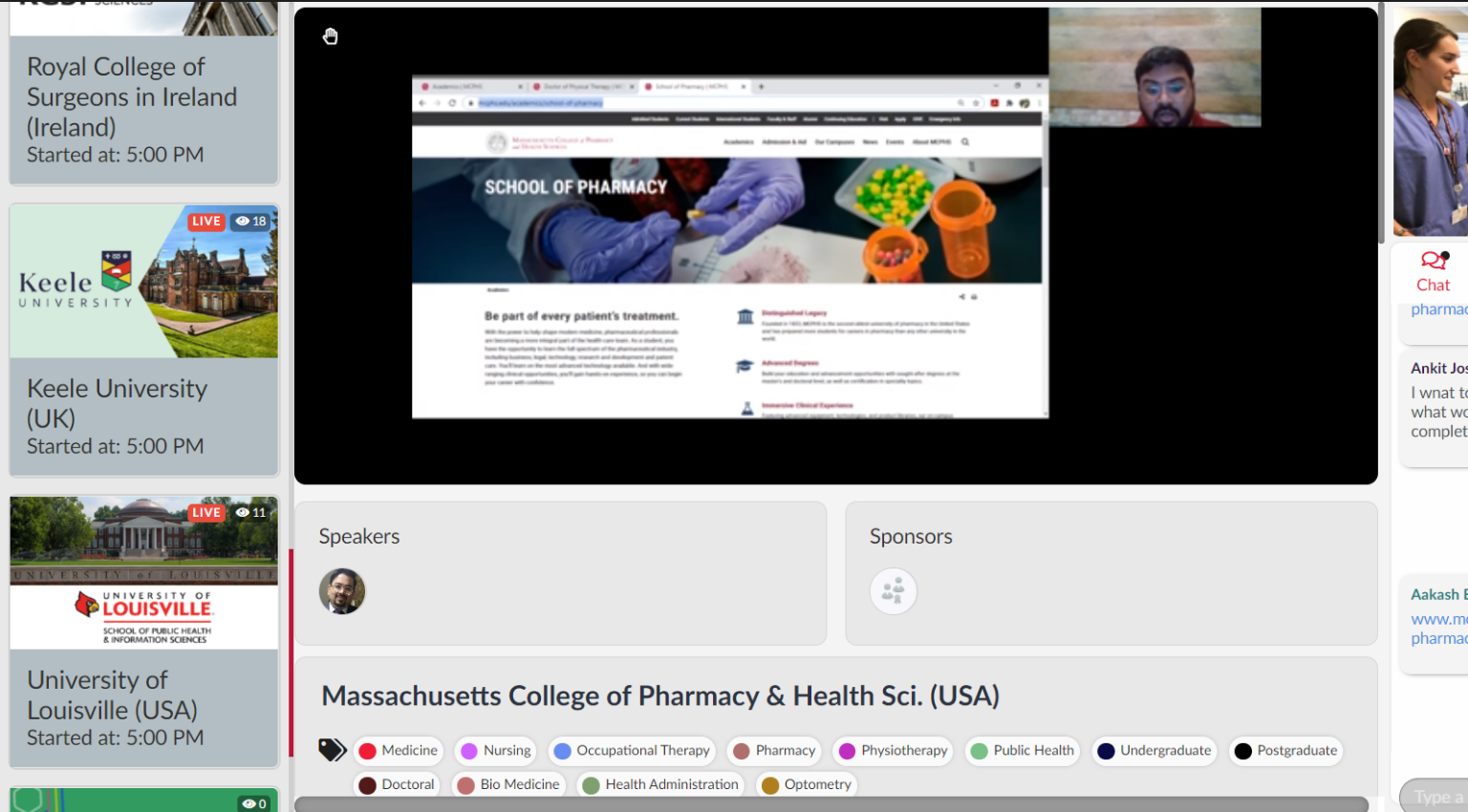The width and height of the screenshot is (1468, 812).
Task: Click the LIVE badge on the Keele card
Action: tap(206, 221)
